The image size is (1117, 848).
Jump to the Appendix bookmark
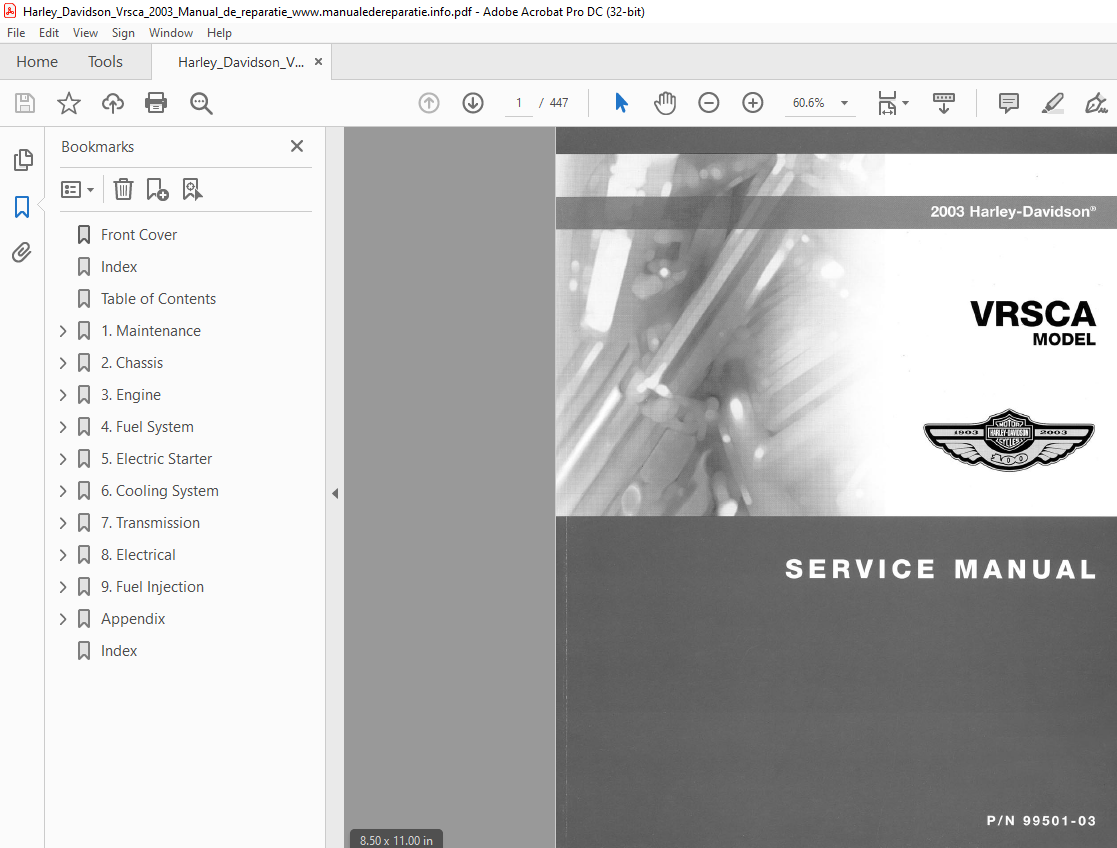pos(133,619)
